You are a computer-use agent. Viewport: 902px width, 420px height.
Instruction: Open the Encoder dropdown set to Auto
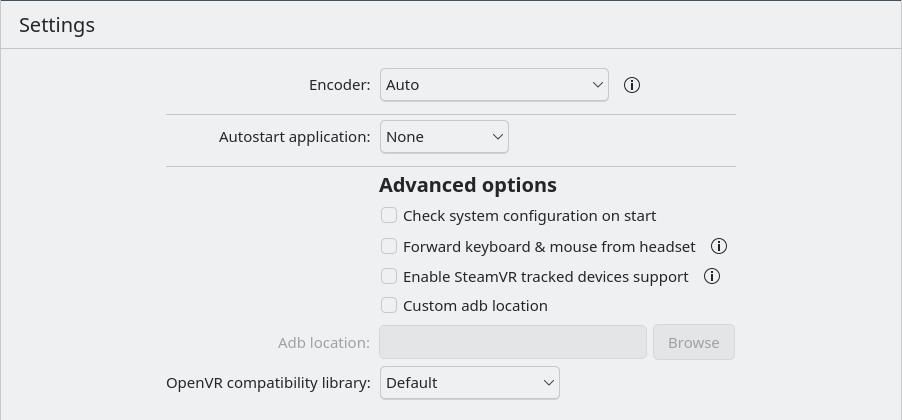click(494, 85)
